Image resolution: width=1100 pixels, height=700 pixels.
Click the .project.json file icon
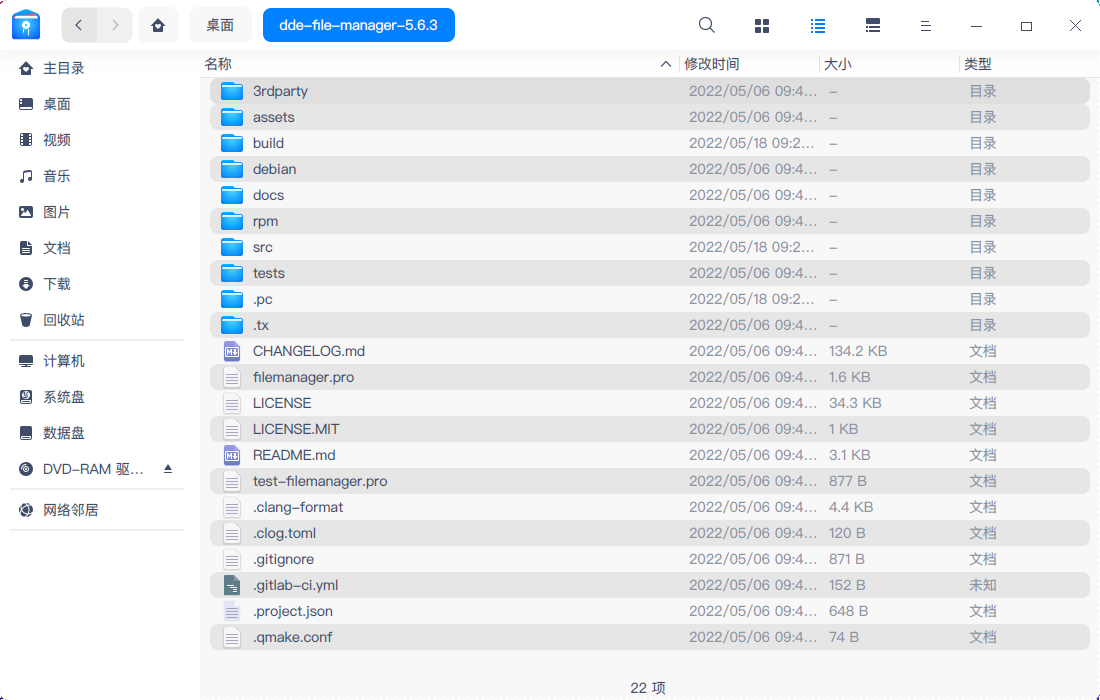(x=232, y=611)
